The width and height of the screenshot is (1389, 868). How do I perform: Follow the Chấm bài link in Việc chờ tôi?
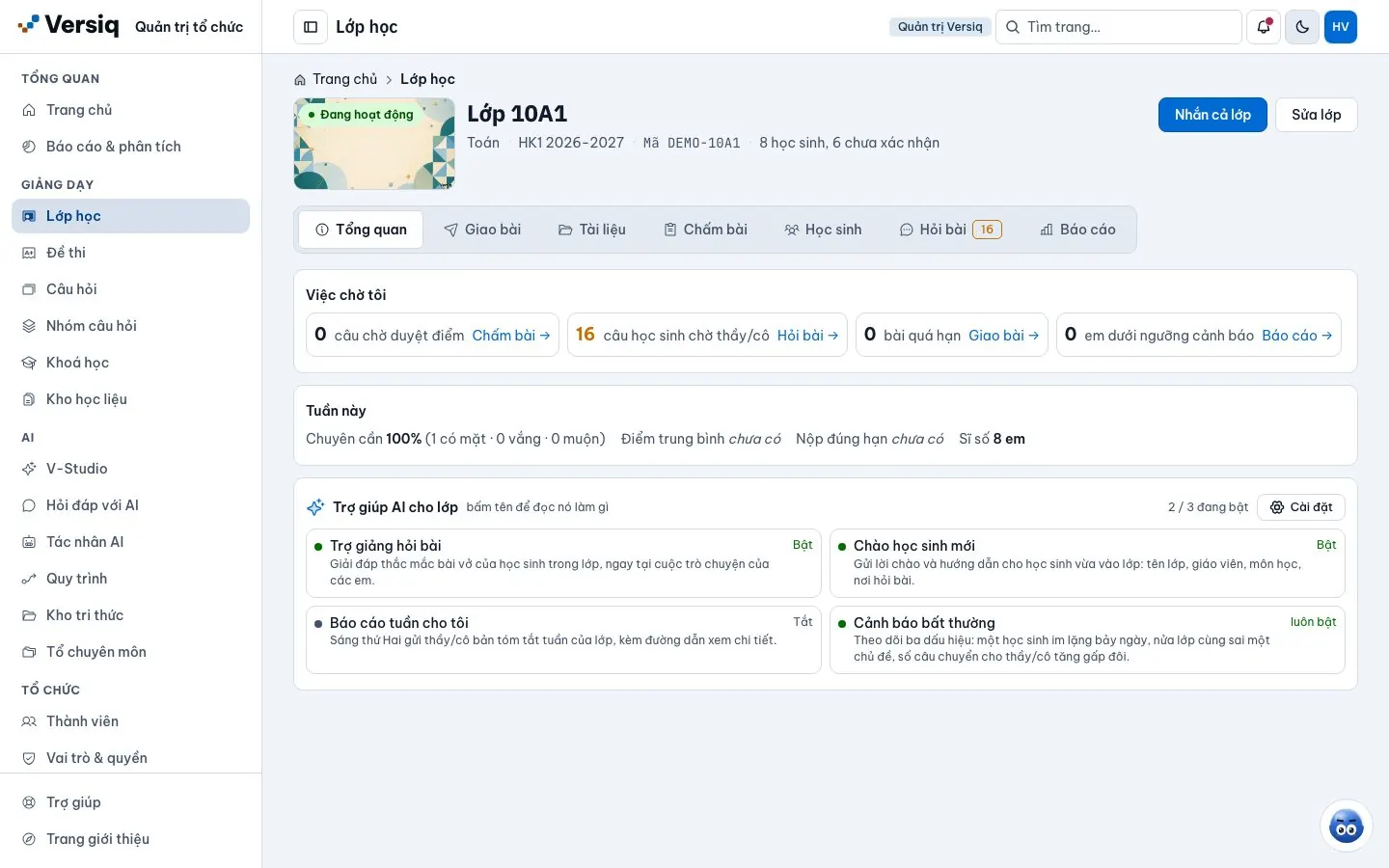pyautogui.click(x=511, y=336)
